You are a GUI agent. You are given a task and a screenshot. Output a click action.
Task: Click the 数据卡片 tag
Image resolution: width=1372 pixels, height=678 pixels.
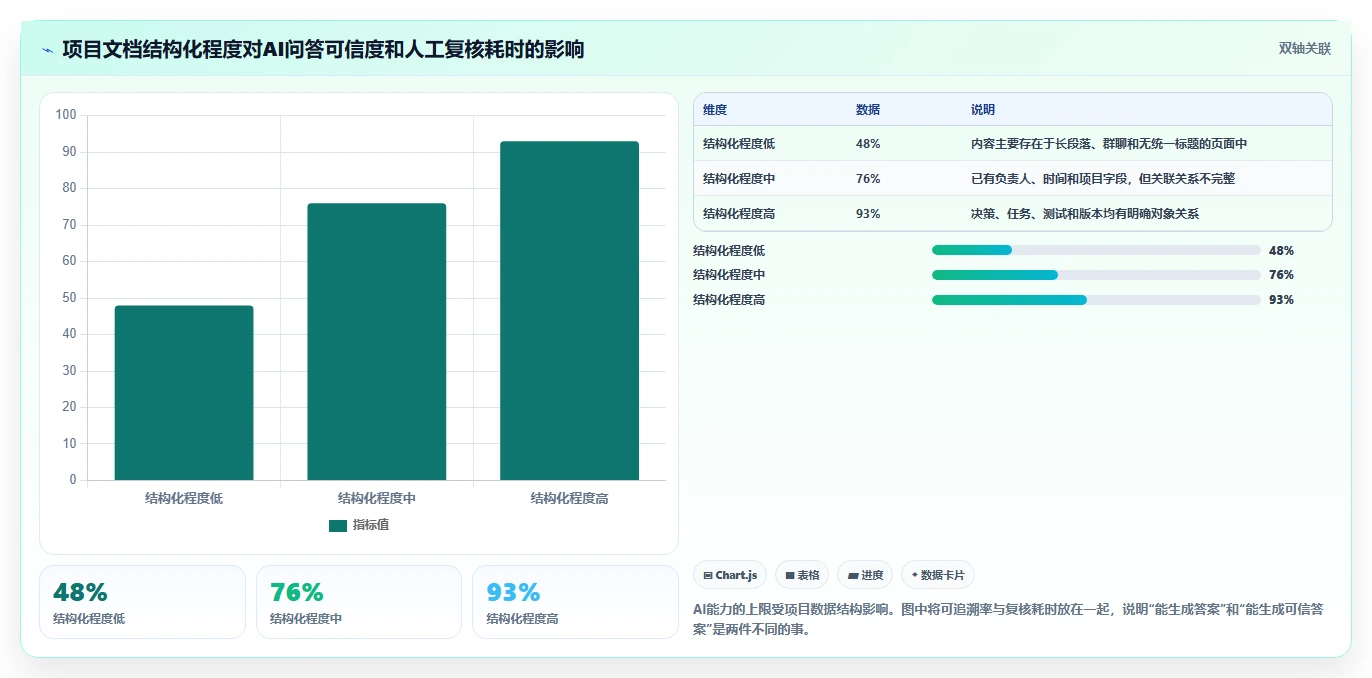click(938, 575)
